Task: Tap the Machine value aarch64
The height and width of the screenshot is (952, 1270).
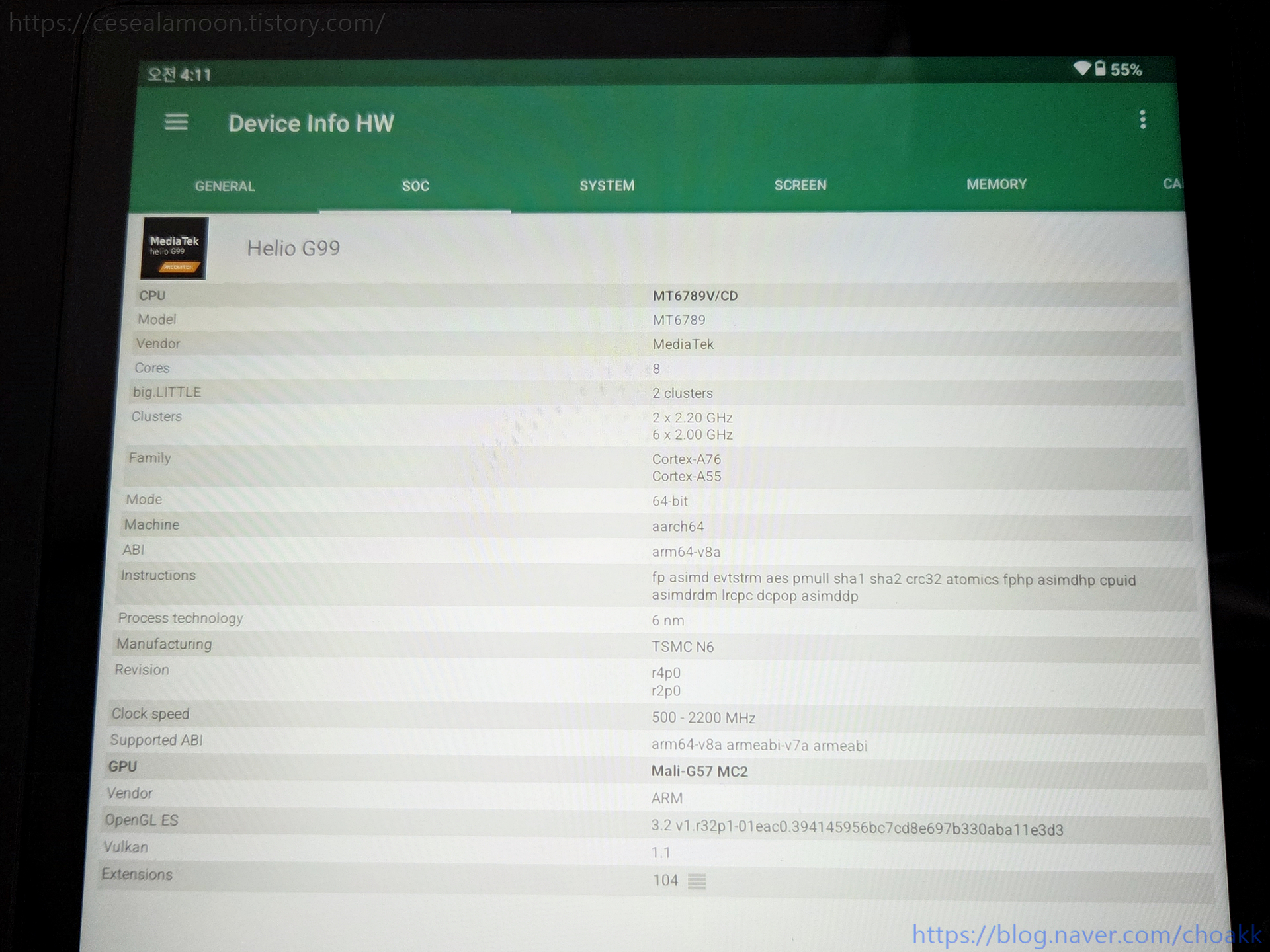Action: click(x=678, y=527)
